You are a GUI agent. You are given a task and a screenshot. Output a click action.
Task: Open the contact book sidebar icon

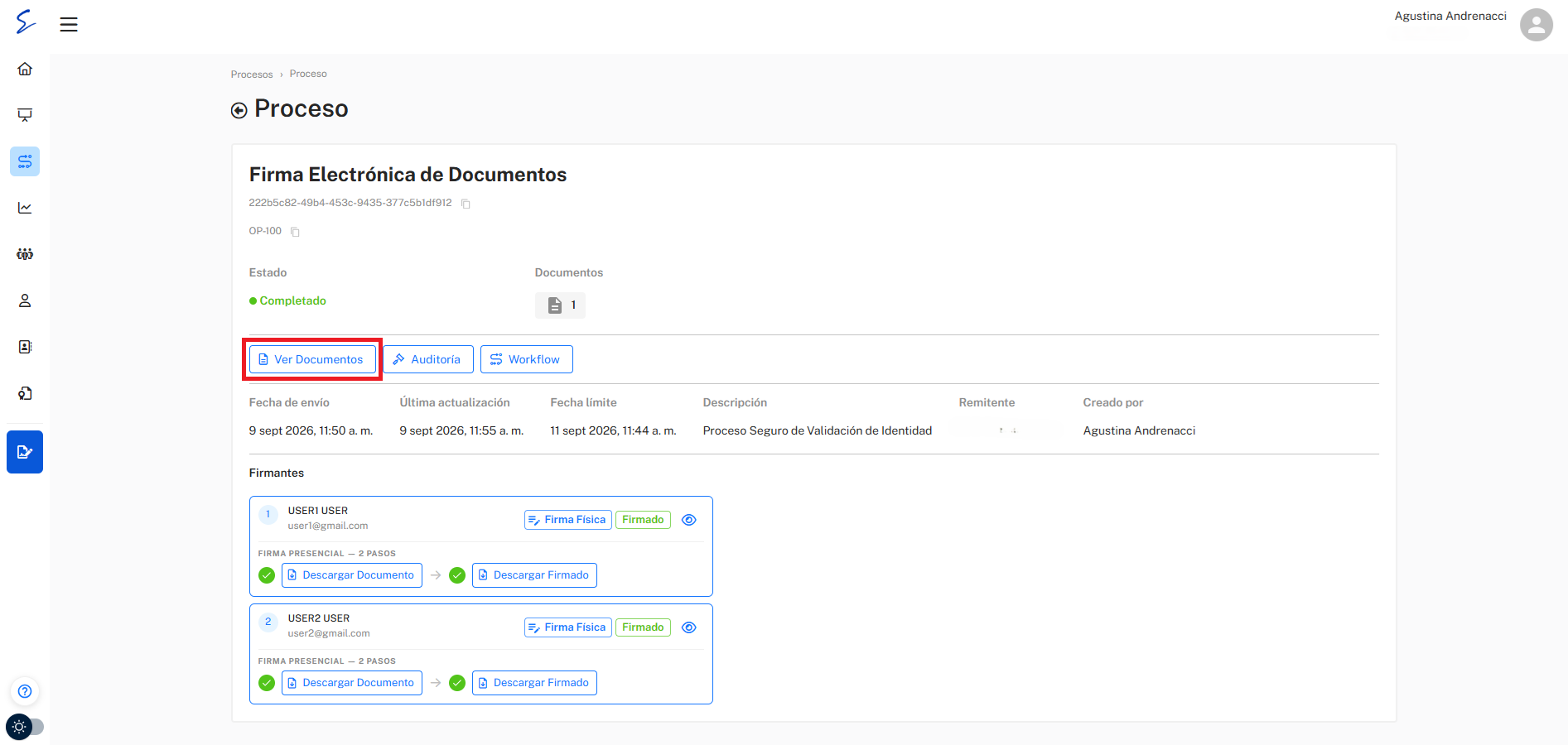click(x=25, y=347)
